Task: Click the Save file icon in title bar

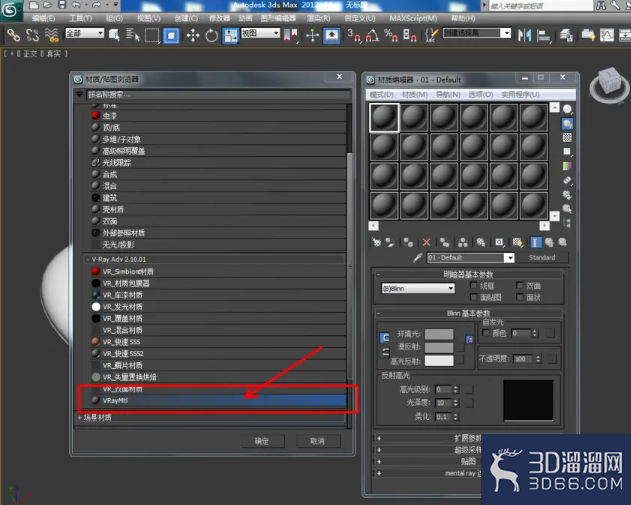Action: coord(62,5)
